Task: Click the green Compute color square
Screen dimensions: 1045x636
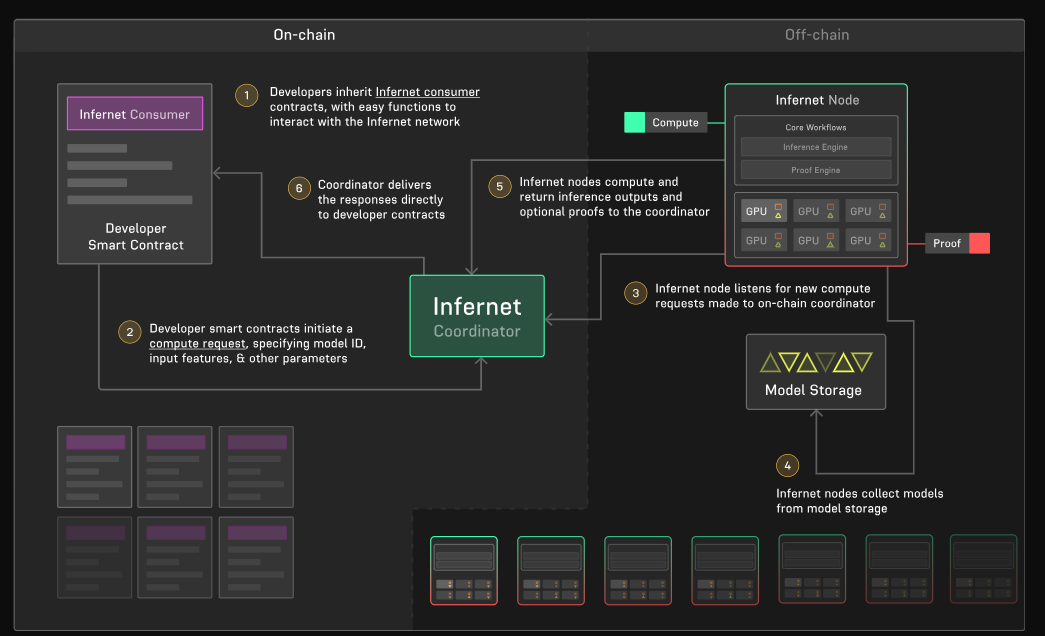Action: tap(634, 123)
